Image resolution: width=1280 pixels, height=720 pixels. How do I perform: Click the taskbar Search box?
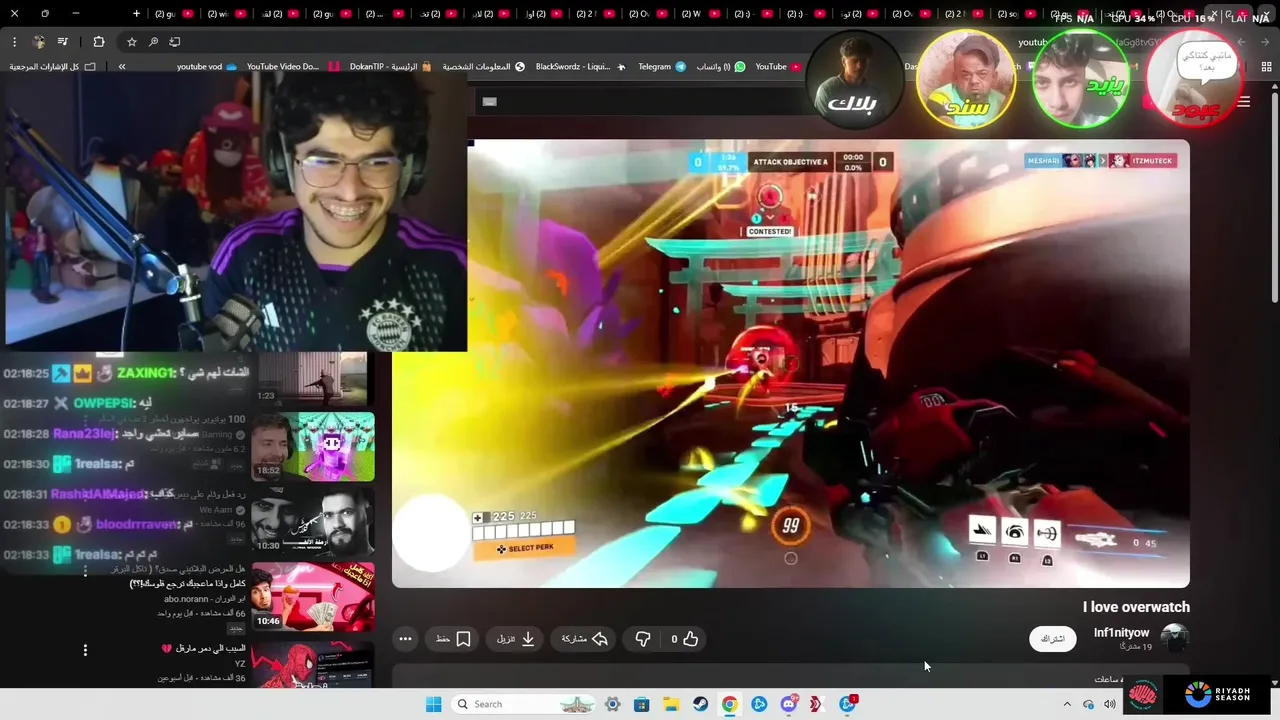[x=523, y=704]
